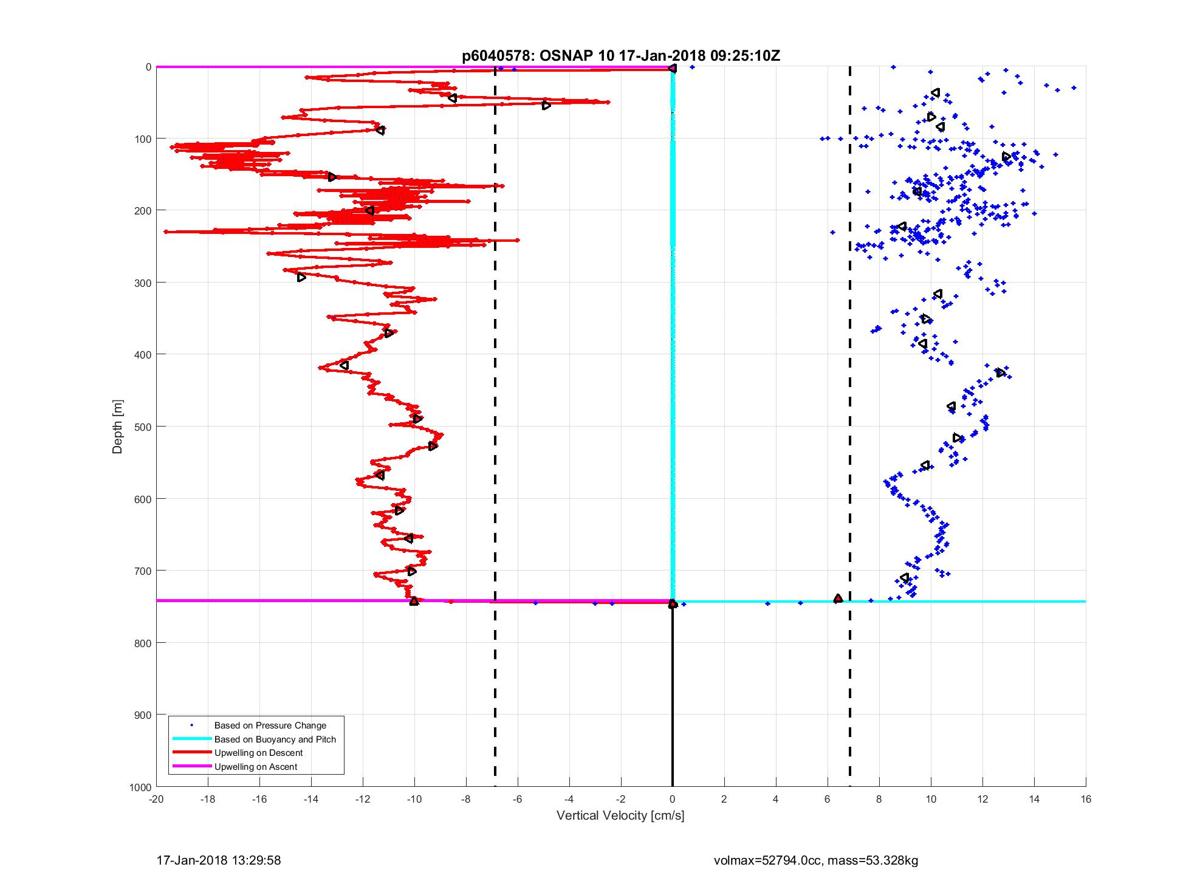
Task: Click the positive '2' x-axis tick label
Action: [x=724, y=800]
